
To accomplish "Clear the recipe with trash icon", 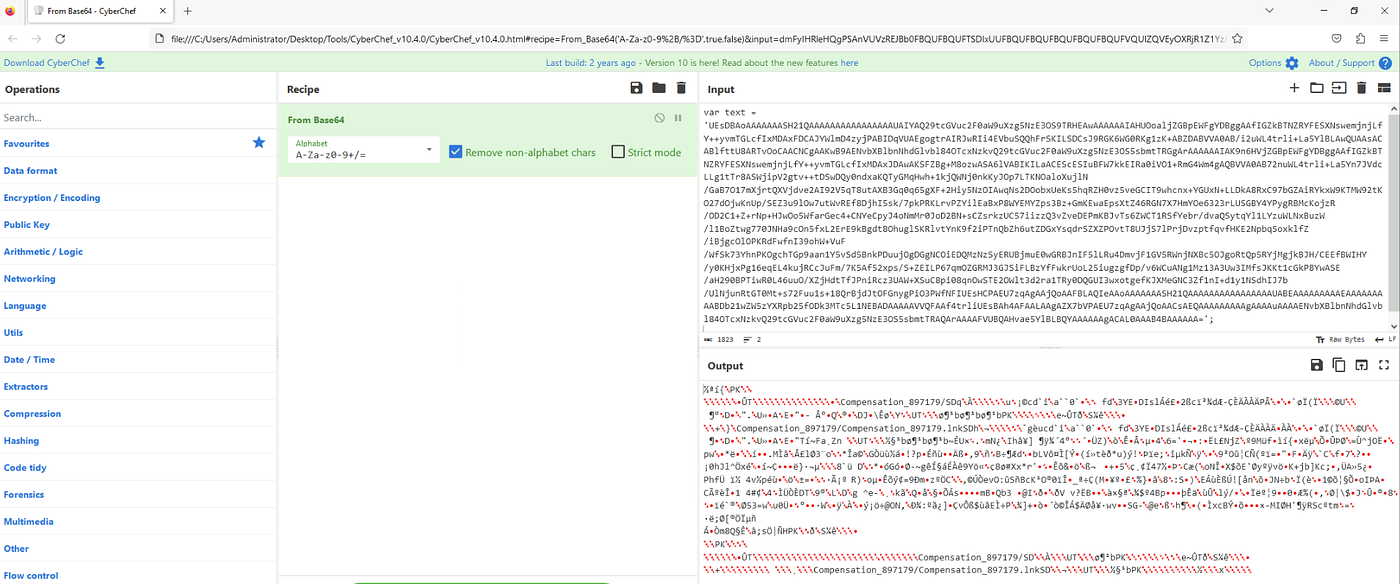I will pyautogui.click(x=680, y=88).
